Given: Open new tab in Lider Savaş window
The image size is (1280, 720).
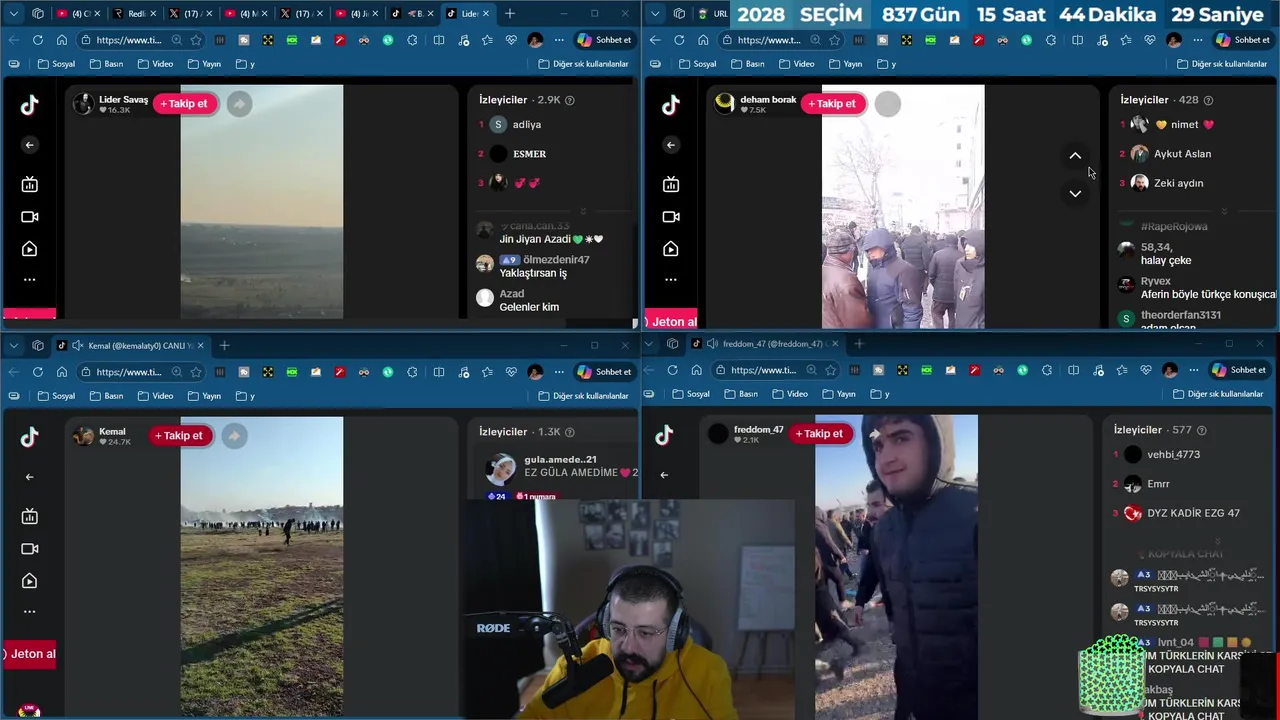Looking at the screenshot, I should point(510,13).
